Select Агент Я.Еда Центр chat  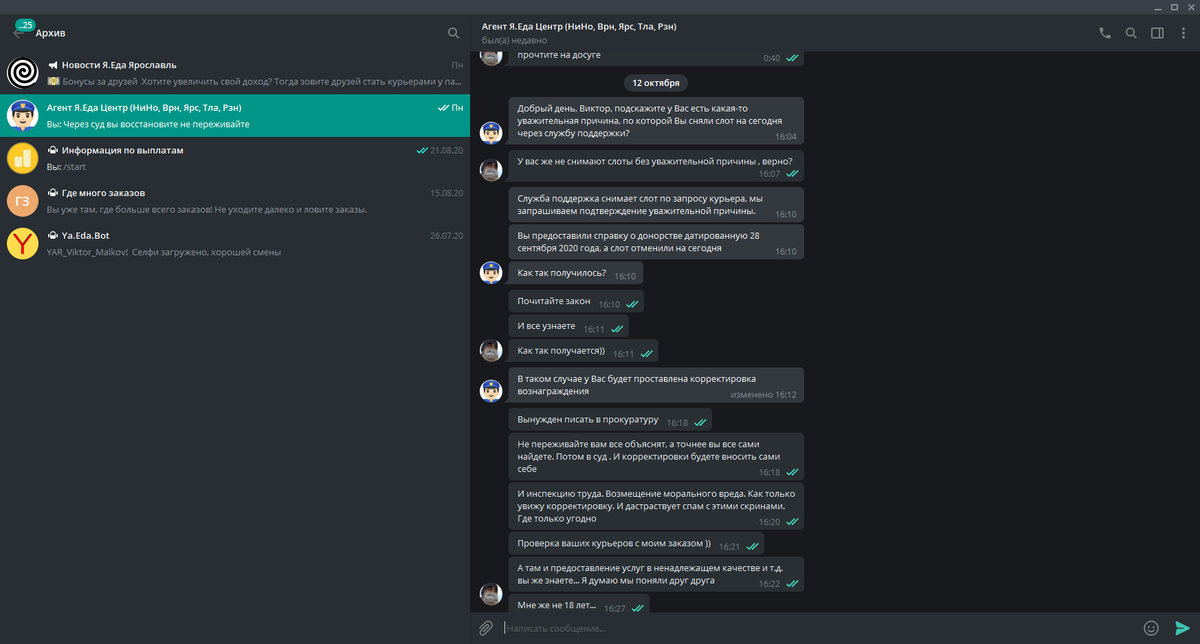click(x=235, y=115)
